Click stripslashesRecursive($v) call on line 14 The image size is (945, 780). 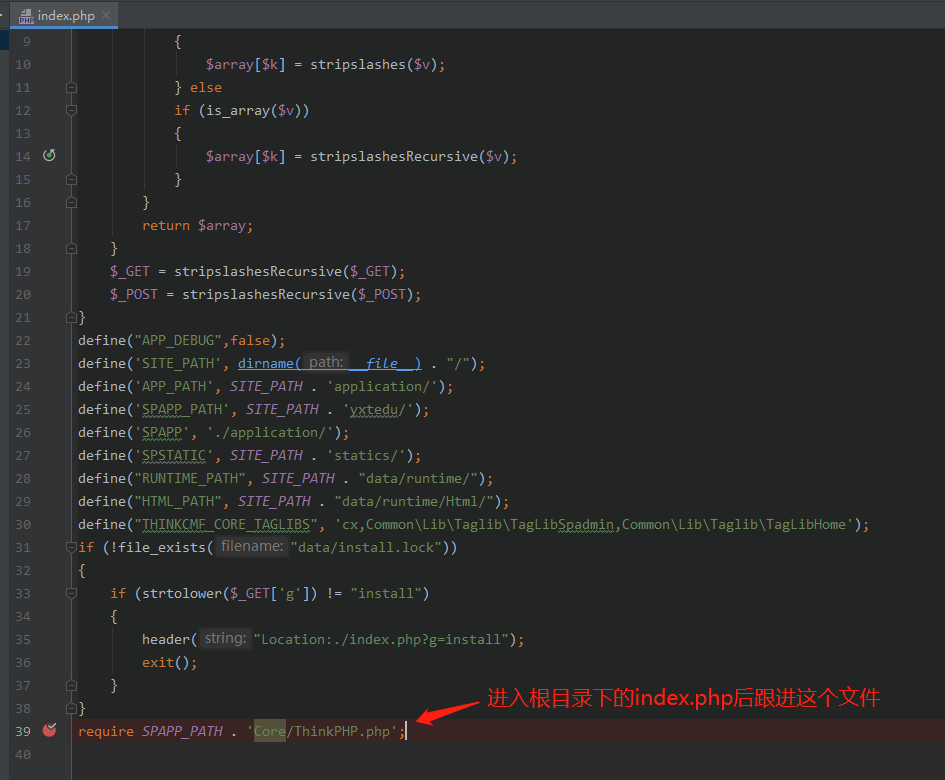(x=410, y=157)
